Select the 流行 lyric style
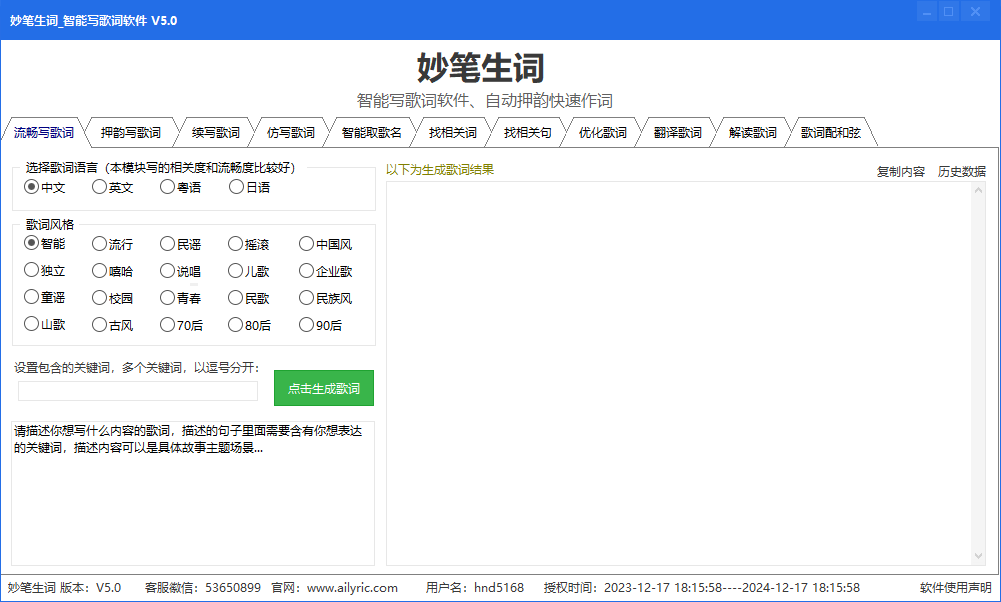 point(112,244)
